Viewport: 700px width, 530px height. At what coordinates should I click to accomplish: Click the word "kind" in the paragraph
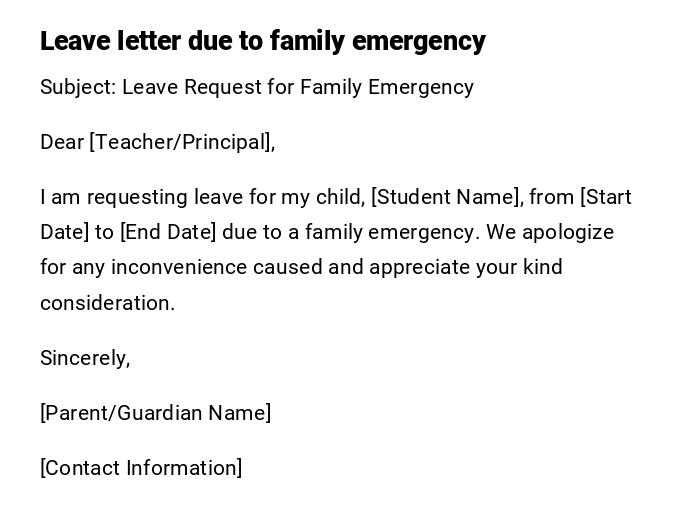541,267
